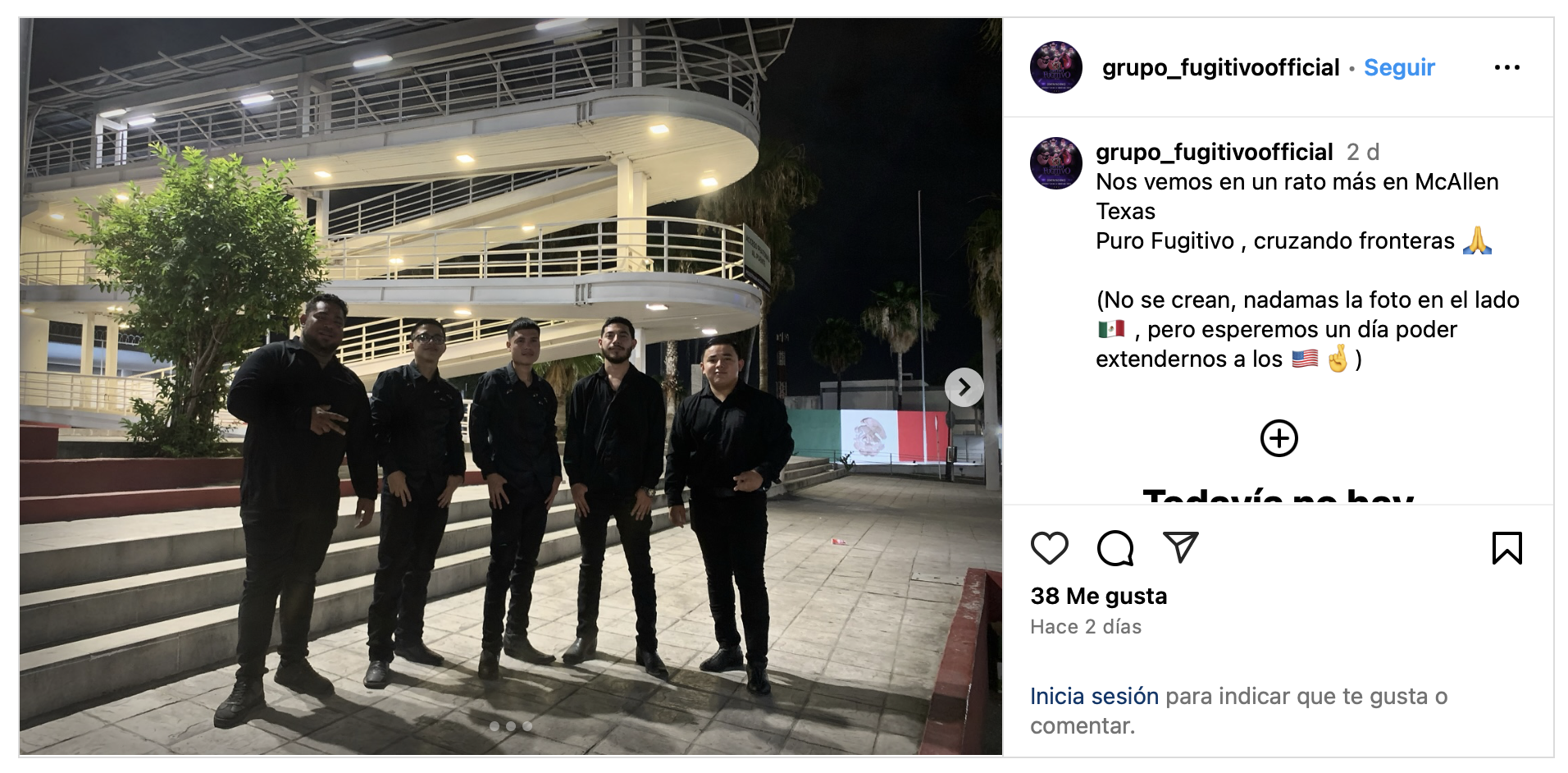
Task: Follow account via Seguir link
Action: (1399, 67)
